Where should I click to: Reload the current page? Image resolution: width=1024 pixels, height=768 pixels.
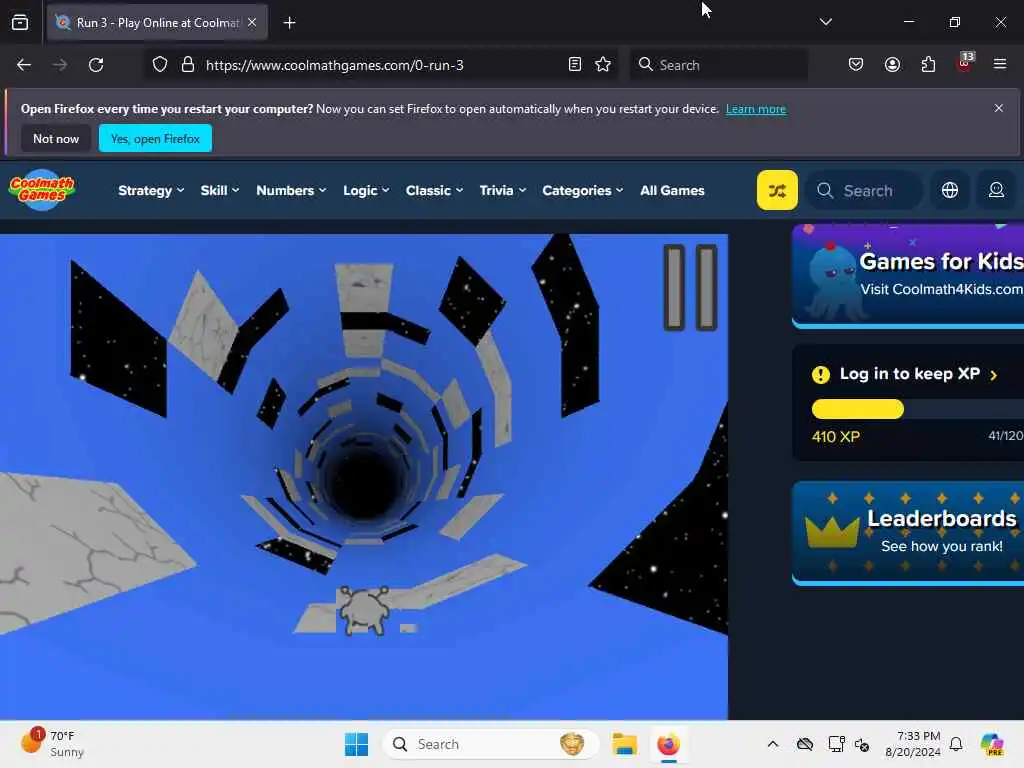pyautogui.click(x=96, y=65)
